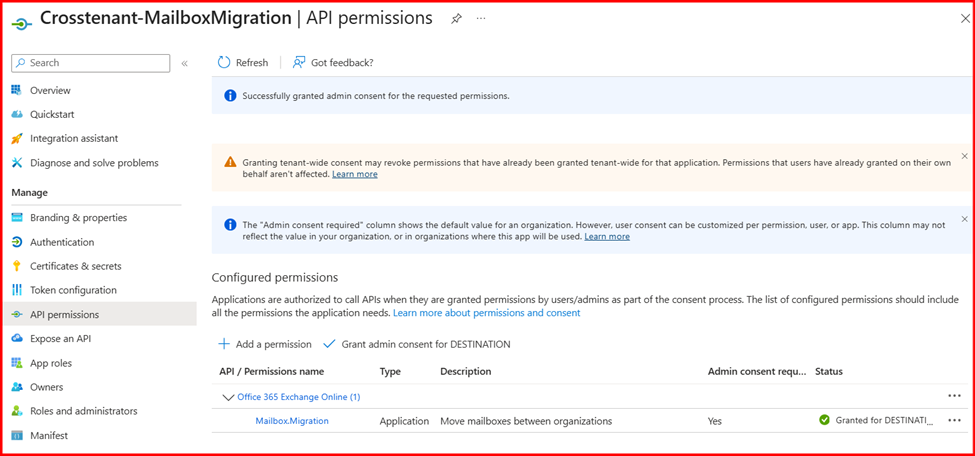This screenshot has width=975, height=456.
Task: Click Grant admin consent for DESTINATION
Action: pos(425,344)
